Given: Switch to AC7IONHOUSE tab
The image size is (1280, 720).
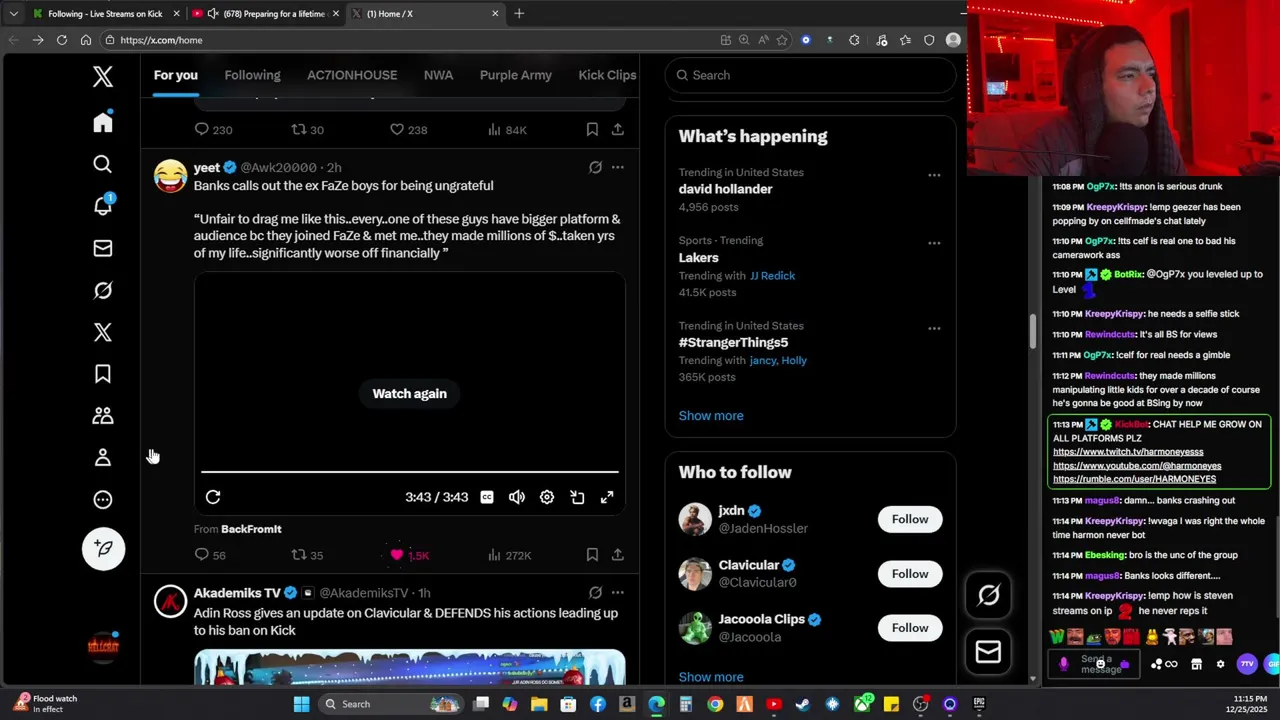Looking at the screenshot, I should point(352,75).
